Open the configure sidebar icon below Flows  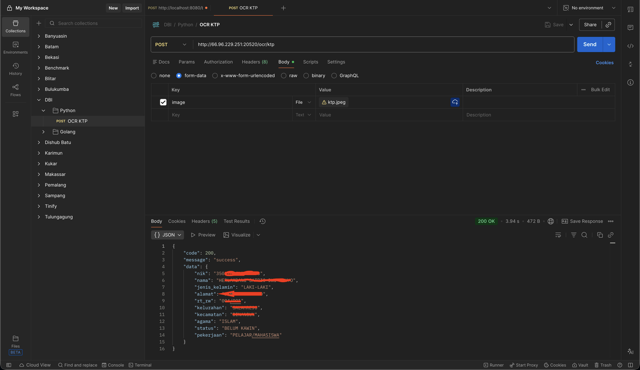point(16,114)
